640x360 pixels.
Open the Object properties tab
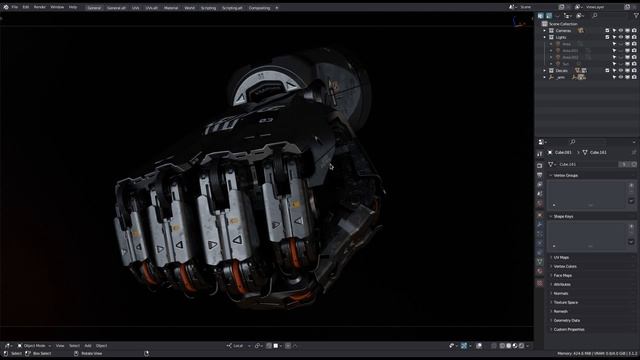540,215
